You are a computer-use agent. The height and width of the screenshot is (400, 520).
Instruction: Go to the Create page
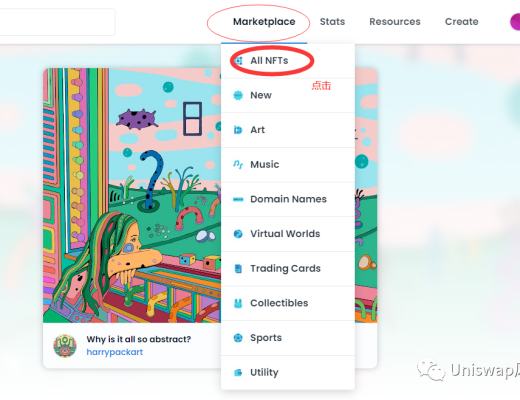[x=462, y=22]
